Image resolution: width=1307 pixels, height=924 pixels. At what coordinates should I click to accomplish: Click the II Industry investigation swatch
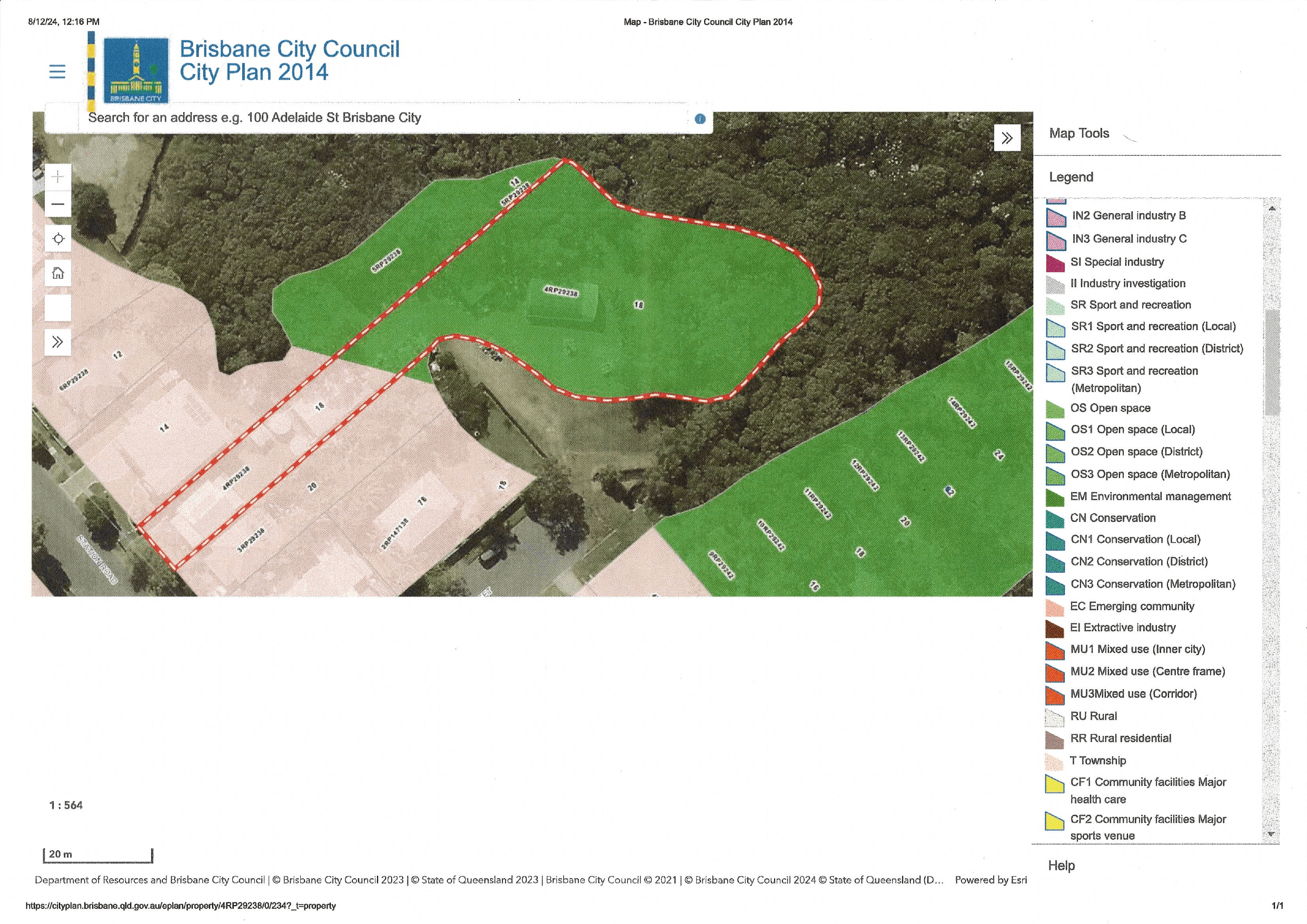coord(1055,284)
